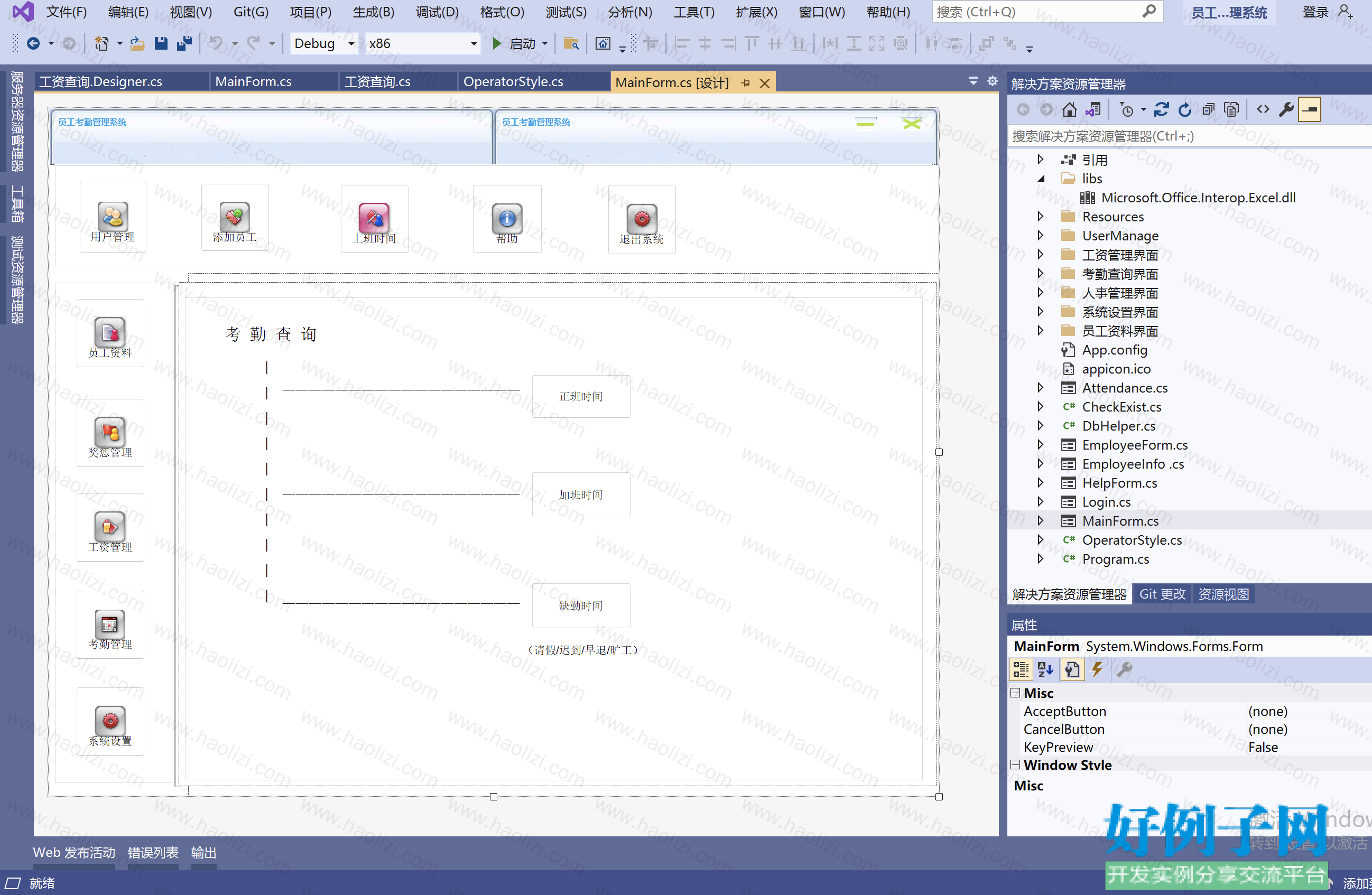Open the 工具(T) menu
Screen dimensions: 1372x895
pyautogui.click(x=694, y=12)
